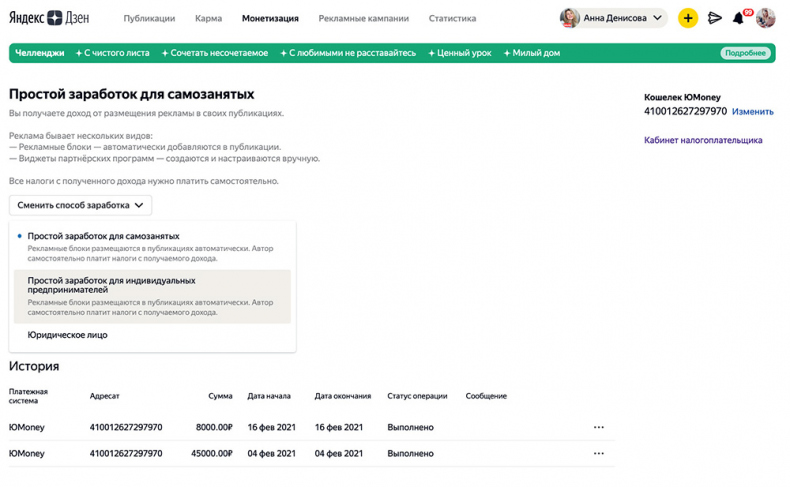Click Изменить link next to wallet number
This screenshot has width=790, height=487.
coord(752,112)
